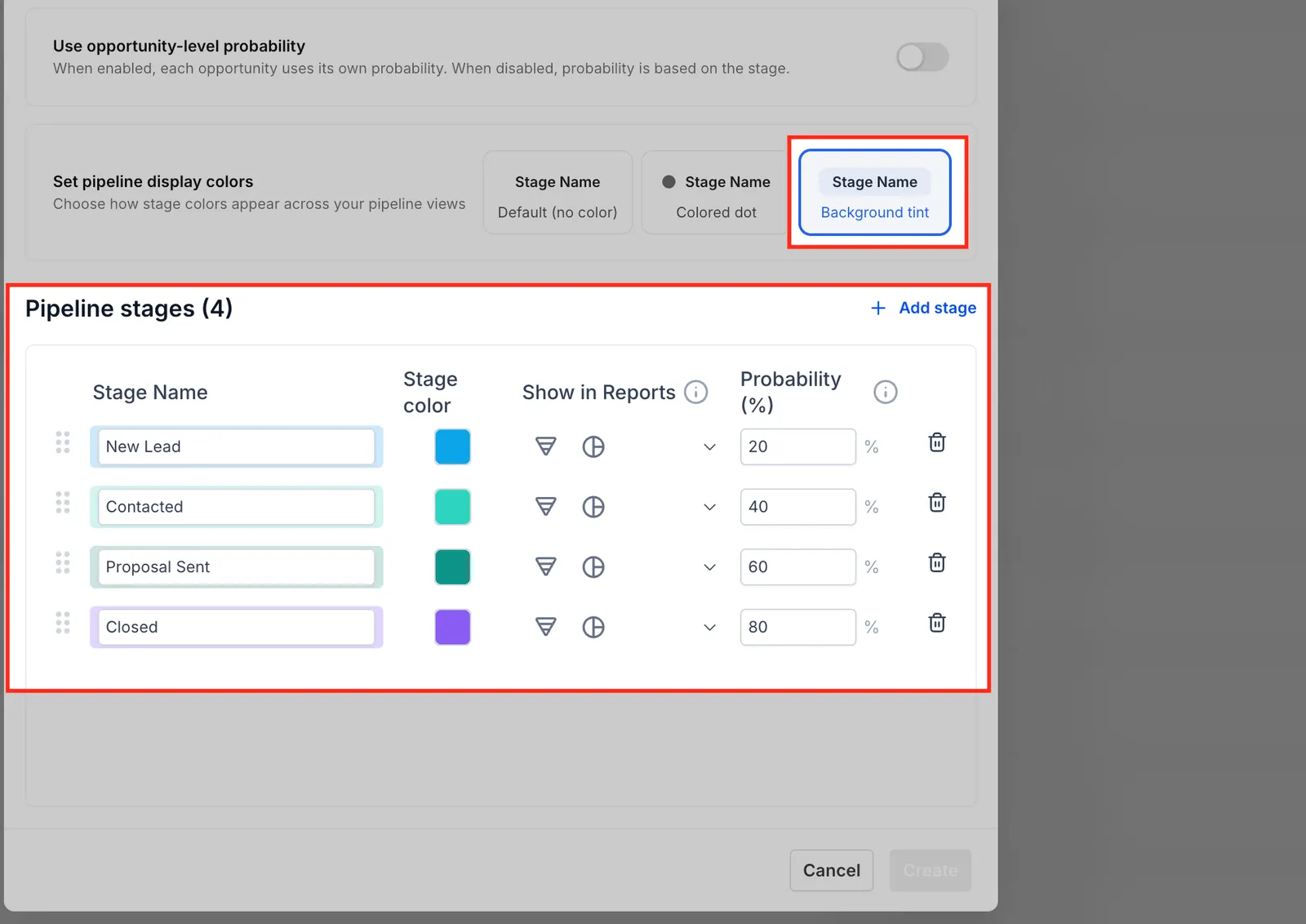
Task: Click probability field showing 40
Action: coord(798,507)
